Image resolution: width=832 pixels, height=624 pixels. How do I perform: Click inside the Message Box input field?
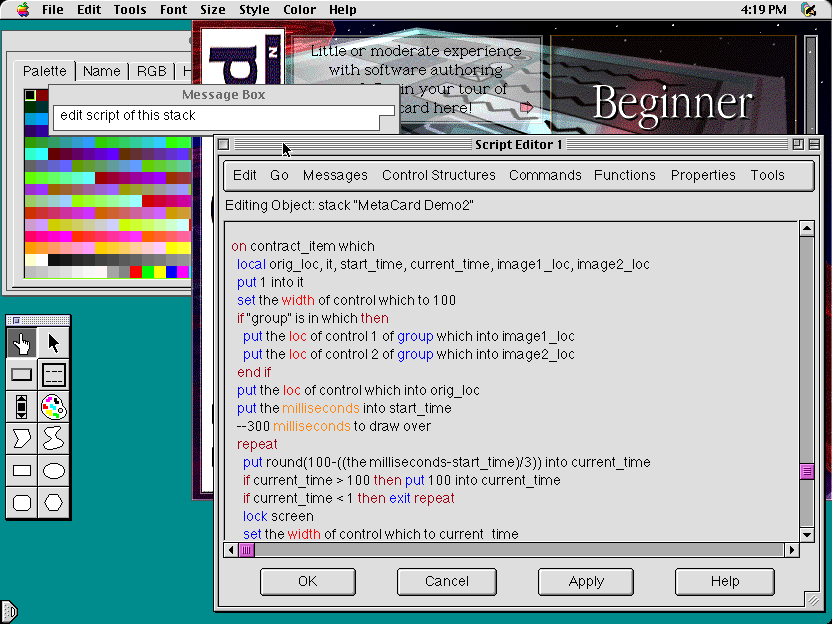[216, 117]
